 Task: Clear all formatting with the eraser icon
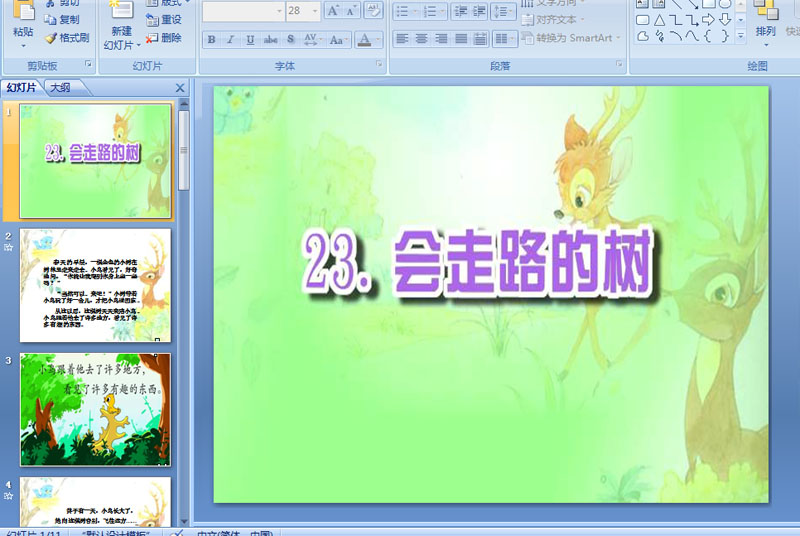[x=373, y=10]
